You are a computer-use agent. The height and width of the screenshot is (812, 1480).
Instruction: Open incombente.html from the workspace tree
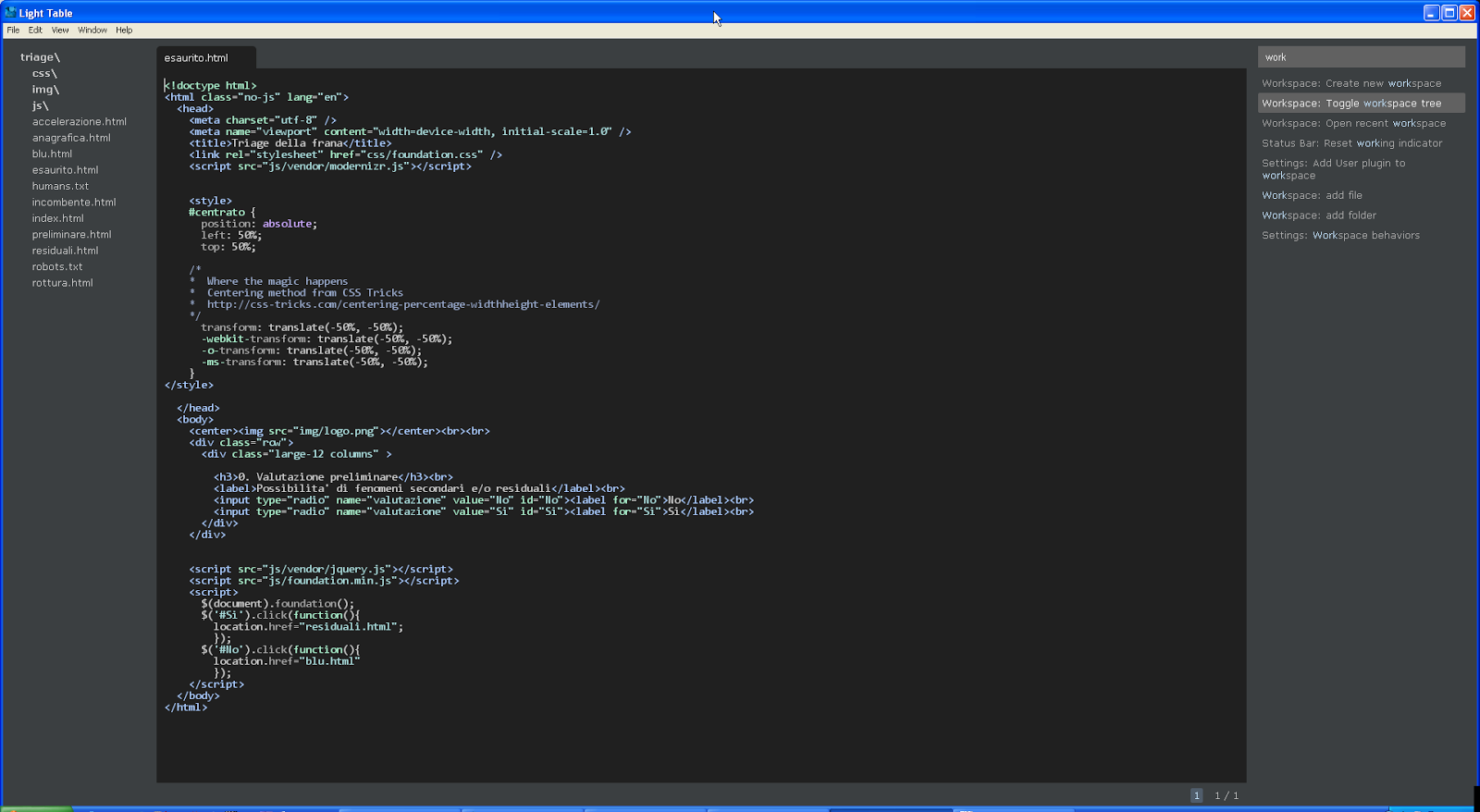pos(74,202)
